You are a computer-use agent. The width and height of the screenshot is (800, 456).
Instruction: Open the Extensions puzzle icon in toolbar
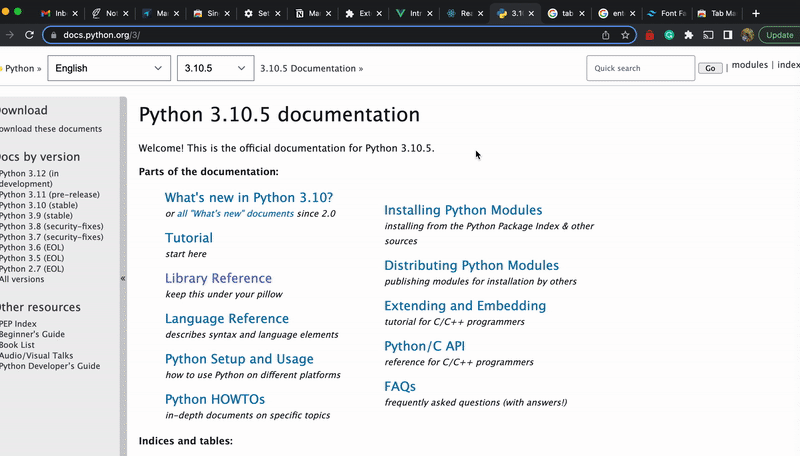tap(689, 35)
